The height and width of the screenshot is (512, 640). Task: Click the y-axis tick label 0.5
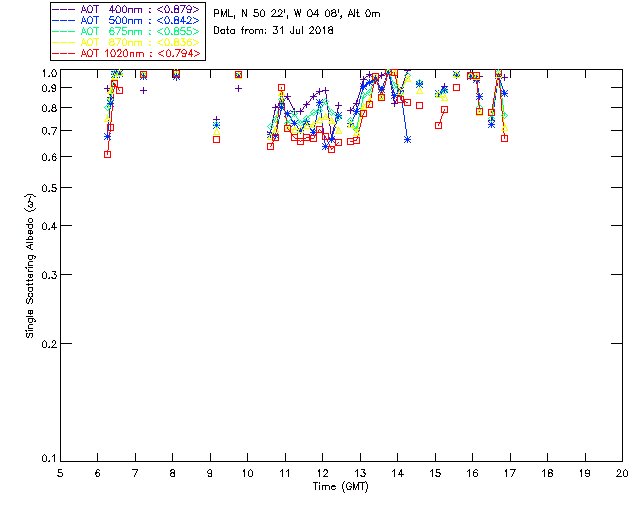click(x=49, y=188)
